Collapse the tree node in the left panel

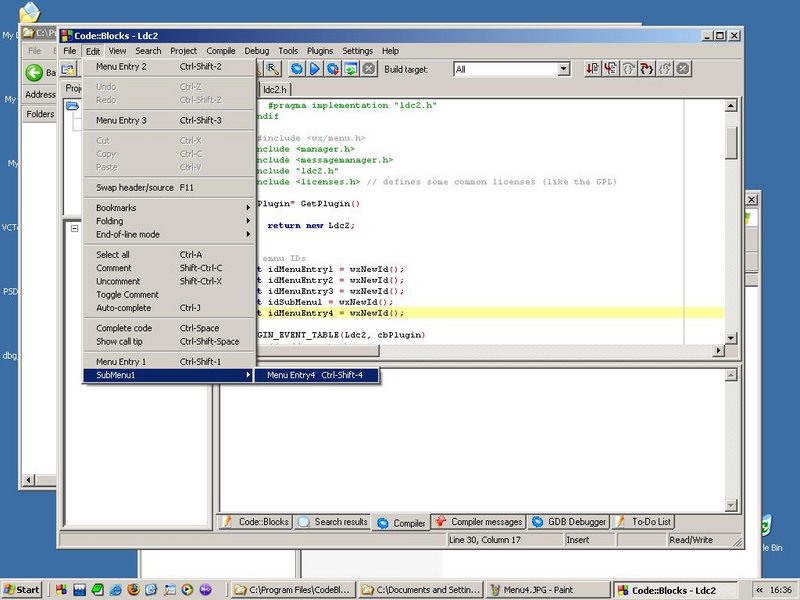tap(74, 229)
